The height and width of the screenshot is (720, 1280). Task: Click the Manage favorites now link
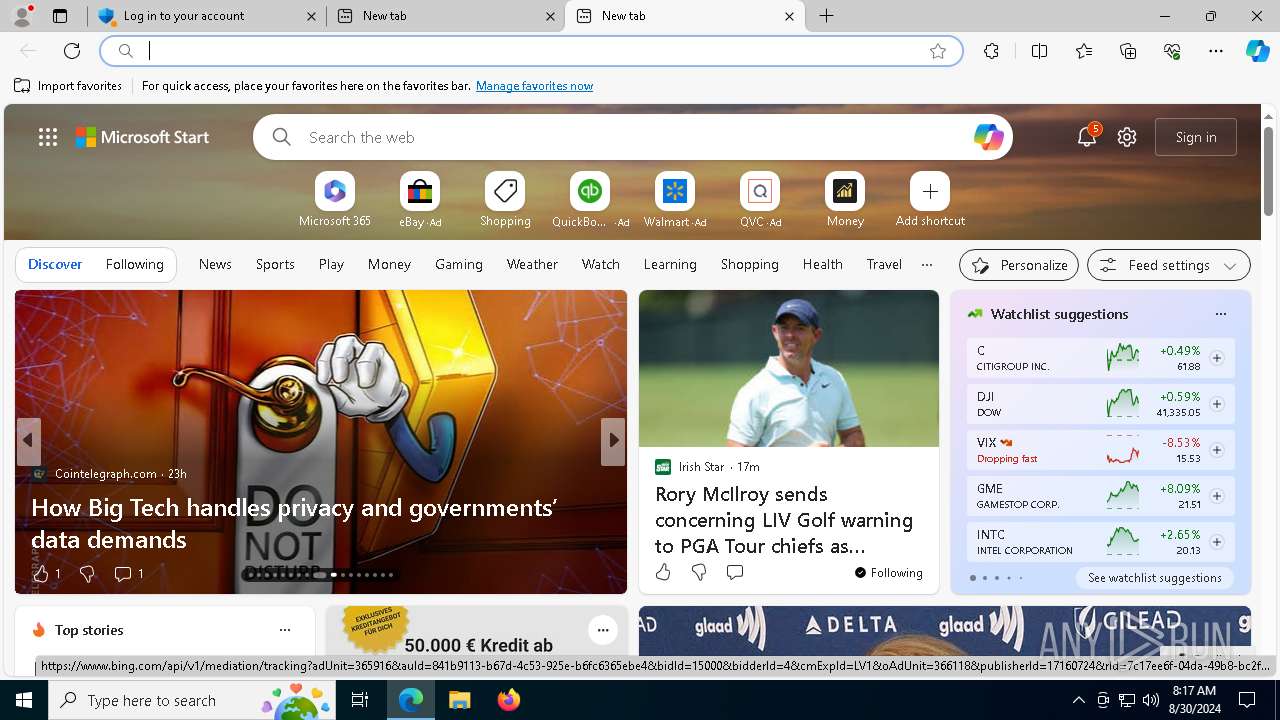[534, 86]
